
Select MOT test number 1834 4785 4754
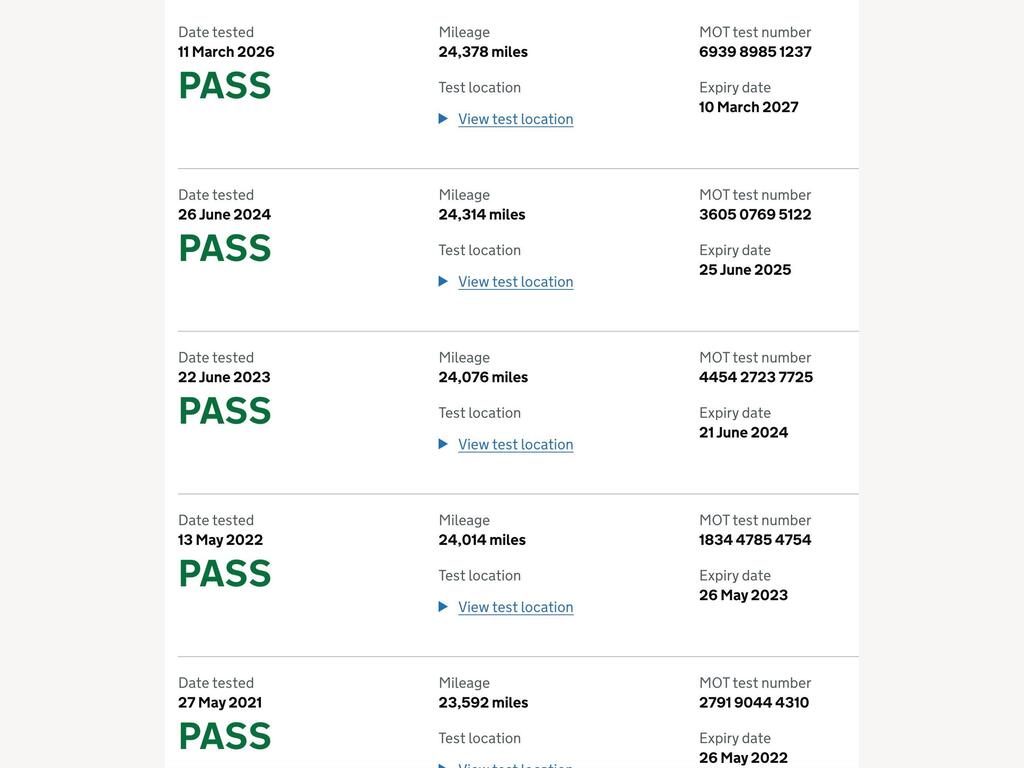(755, 539)
